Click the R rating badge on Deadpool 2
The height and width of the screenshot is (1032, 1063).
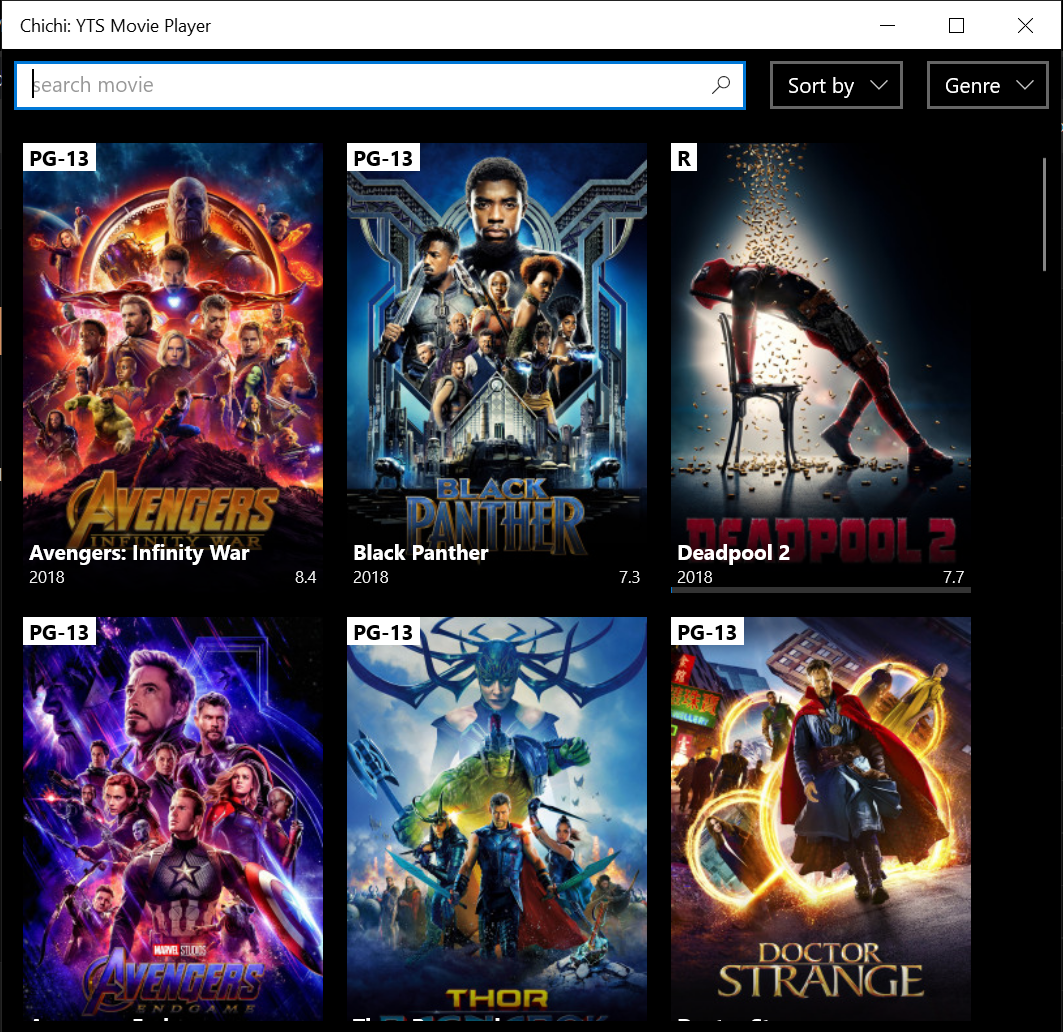tap(684, 157)
